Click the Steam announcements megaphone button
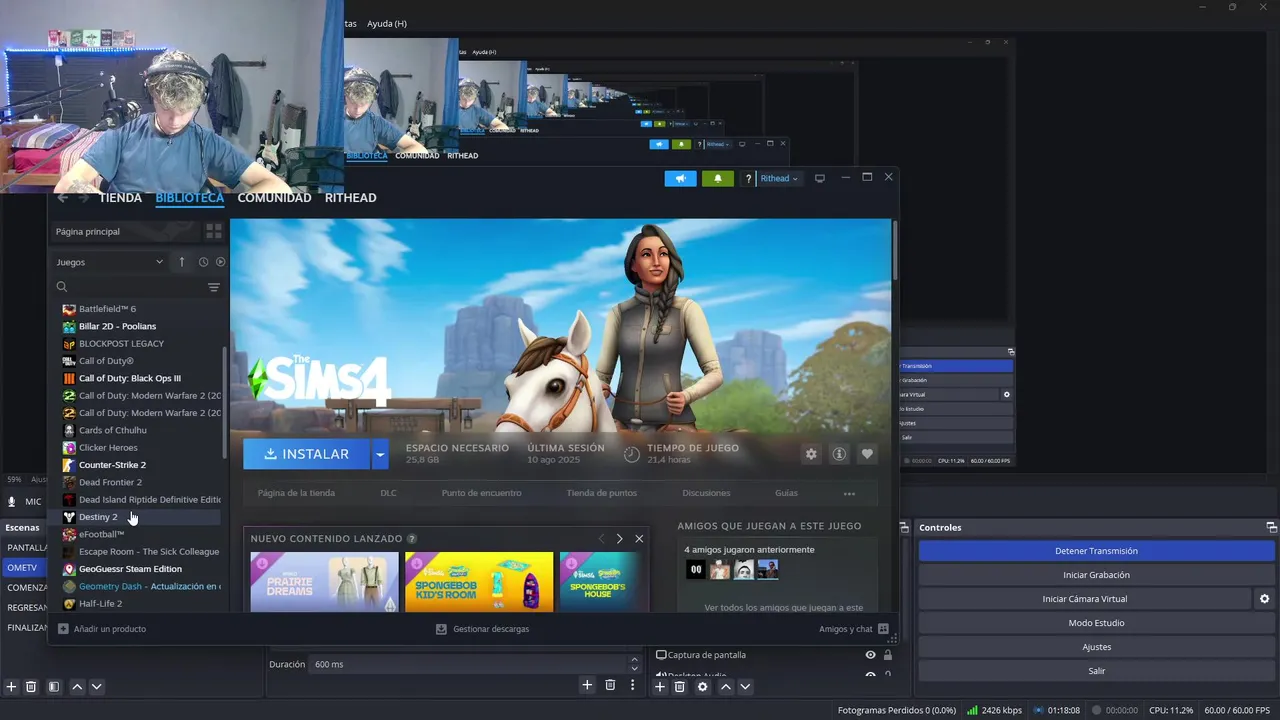1280x720 pixels. (x=680, y=178)
